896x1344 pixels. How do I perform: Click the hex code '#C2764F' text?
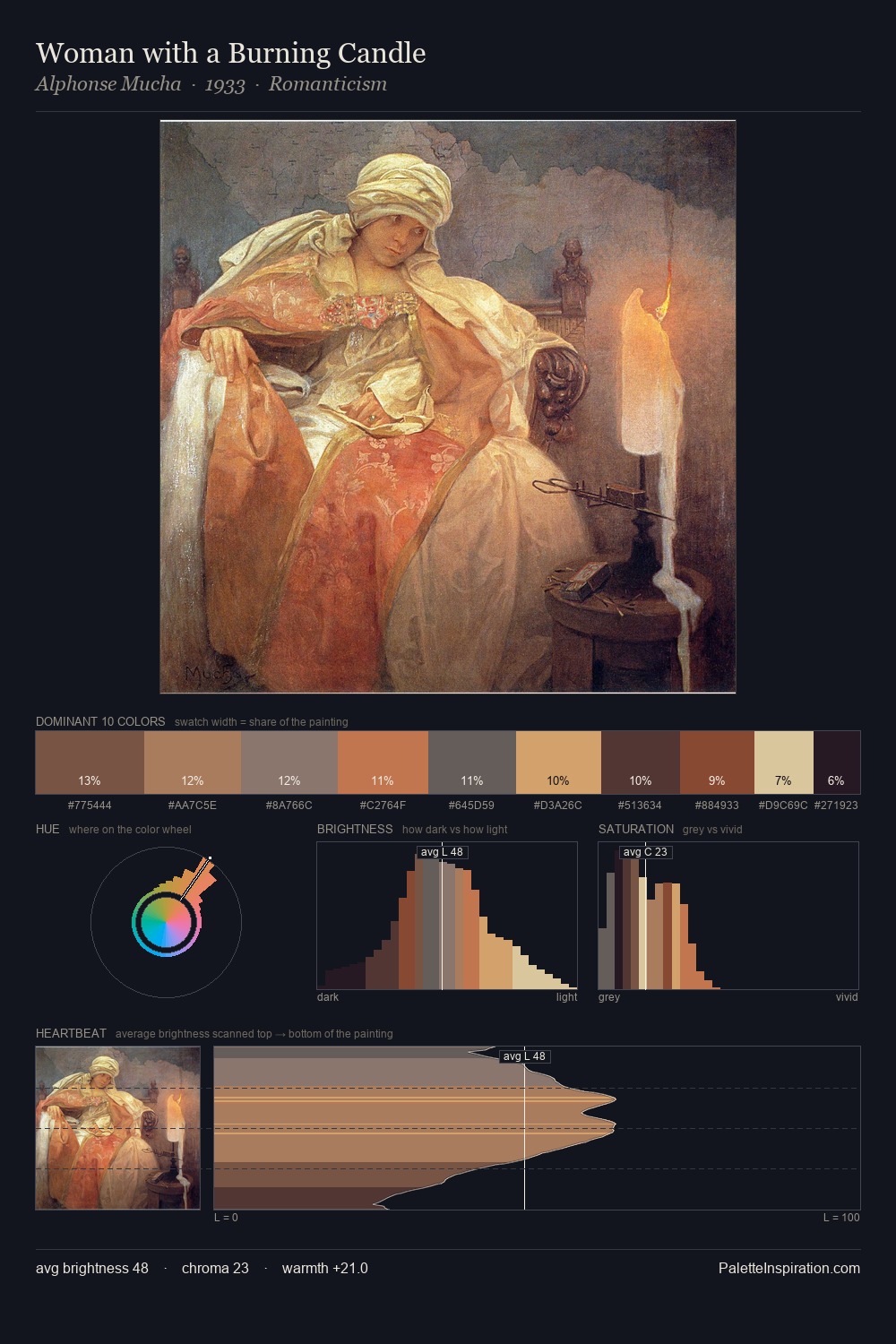pos(383,806)
